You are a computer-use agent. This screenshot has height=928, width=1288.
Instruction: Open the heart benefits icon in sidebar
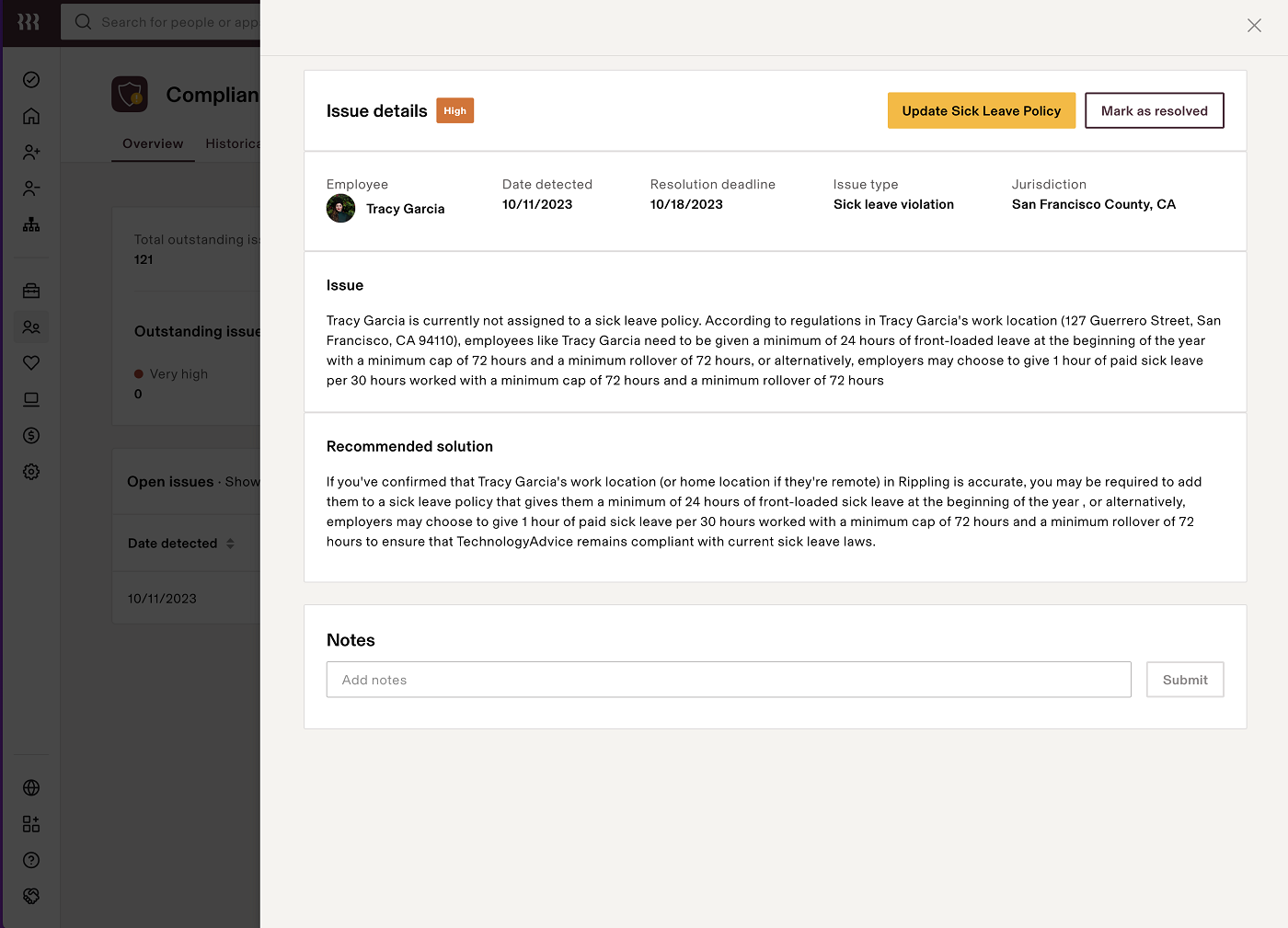tap(31, 362)
